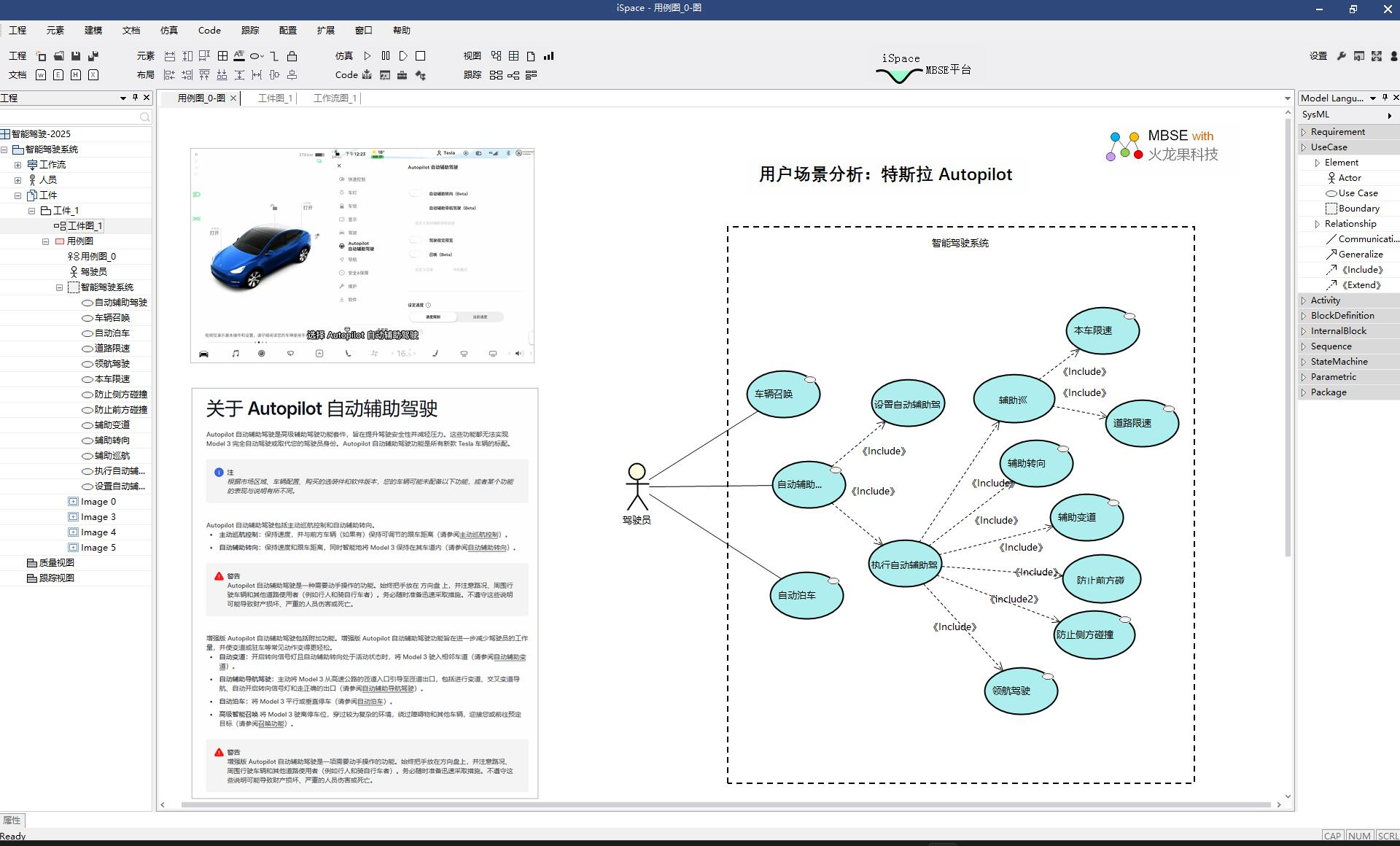Click the align top icon in 布局 toolbar

(x=204, y=75)
